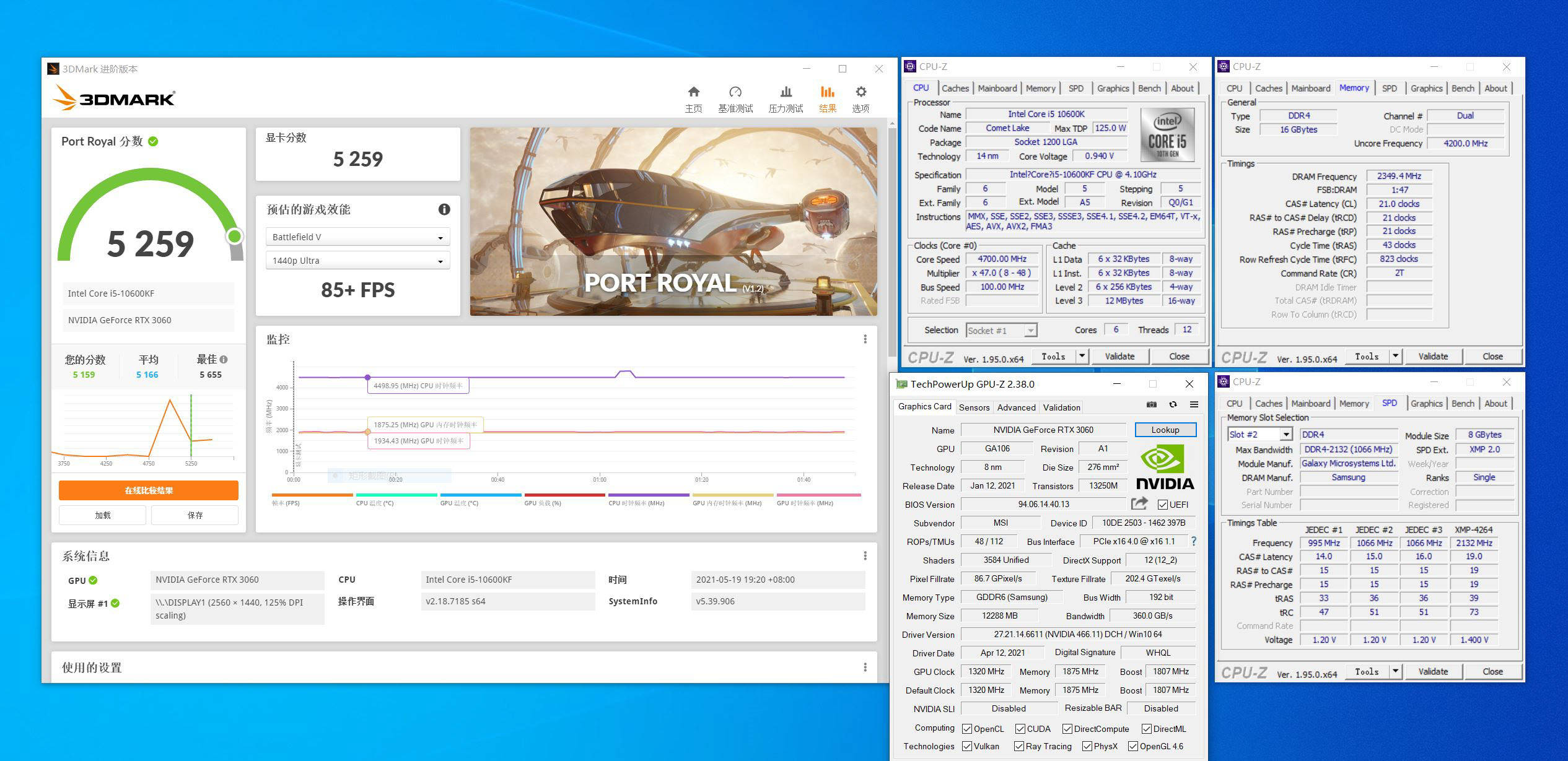The height and width of the screenshot is (761, 1568).
Task: Expand Tools arrow in CPU-Z CPU window
Action: coord(1082,356)
